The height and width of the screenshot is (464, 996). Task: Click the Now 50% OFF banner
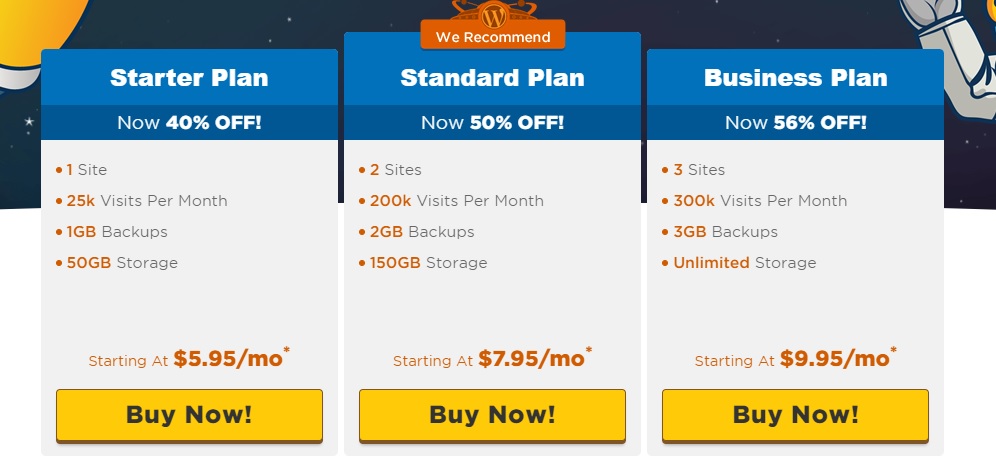tap(492, 122)
